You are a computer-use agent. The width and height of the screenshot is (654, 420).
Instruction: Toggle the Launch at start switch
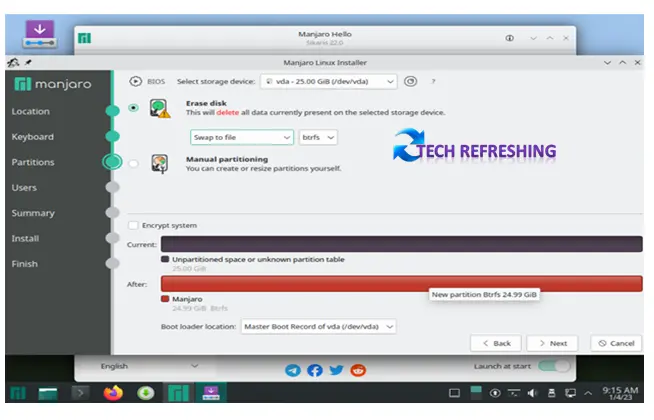point(553,367)
